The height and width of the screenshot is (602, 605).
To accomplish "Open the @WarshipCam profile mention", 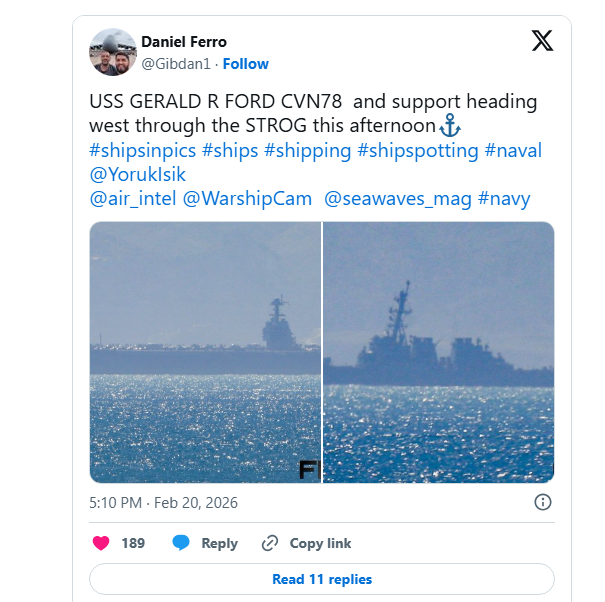I will [x=247, y=198].
